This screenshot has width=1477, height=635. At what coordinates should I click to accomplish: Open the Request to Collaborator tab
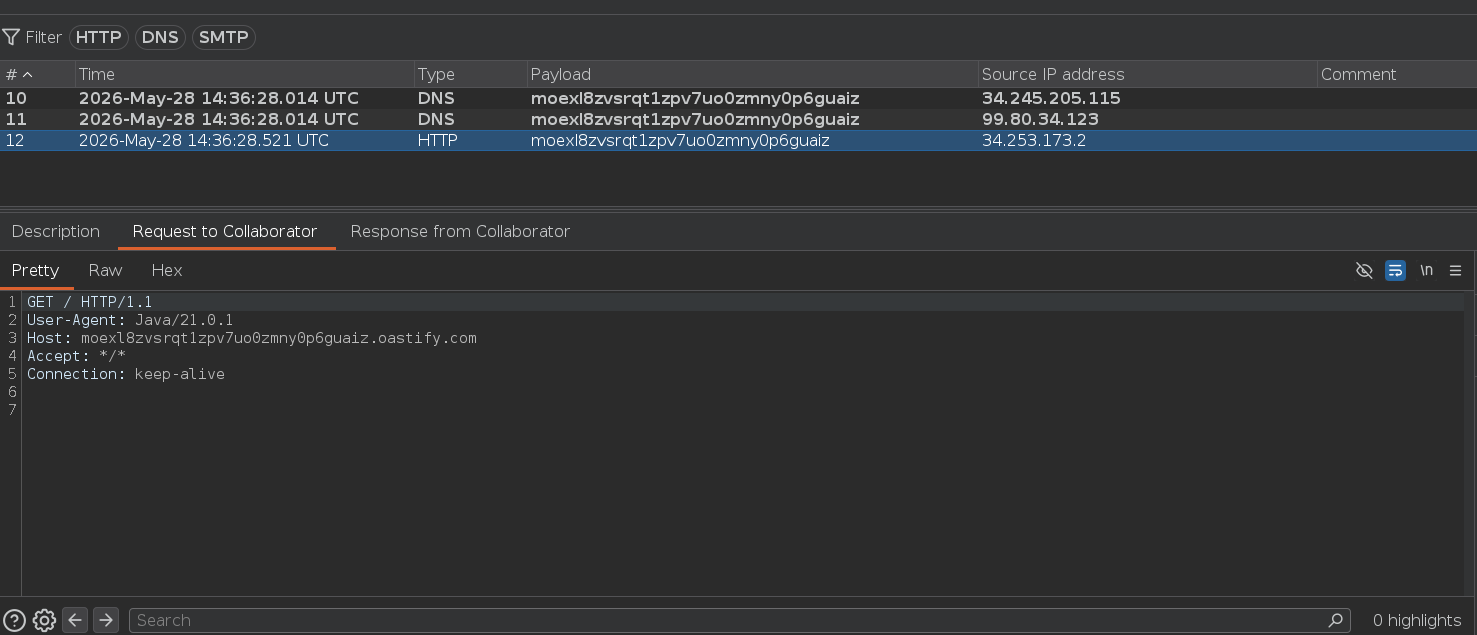(x=225, y=231)
